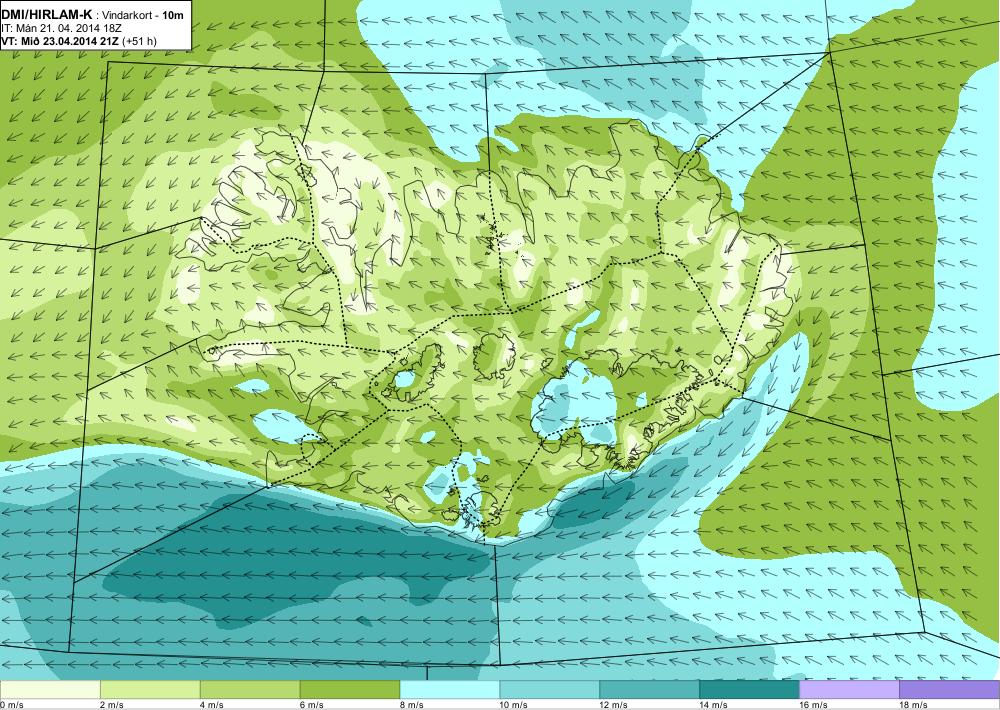Select the 10–12 m/s turquoise legend swatch
This screenshot has height=710, width=1000.
[550, 690]
